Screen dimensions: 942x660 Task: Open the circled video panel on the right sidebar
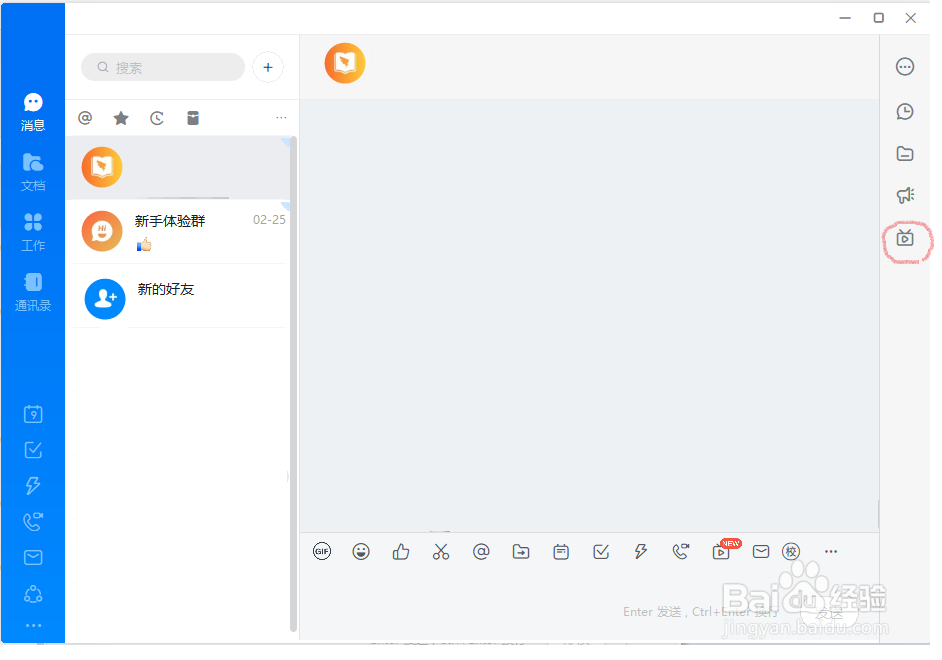tap(905, 240)
